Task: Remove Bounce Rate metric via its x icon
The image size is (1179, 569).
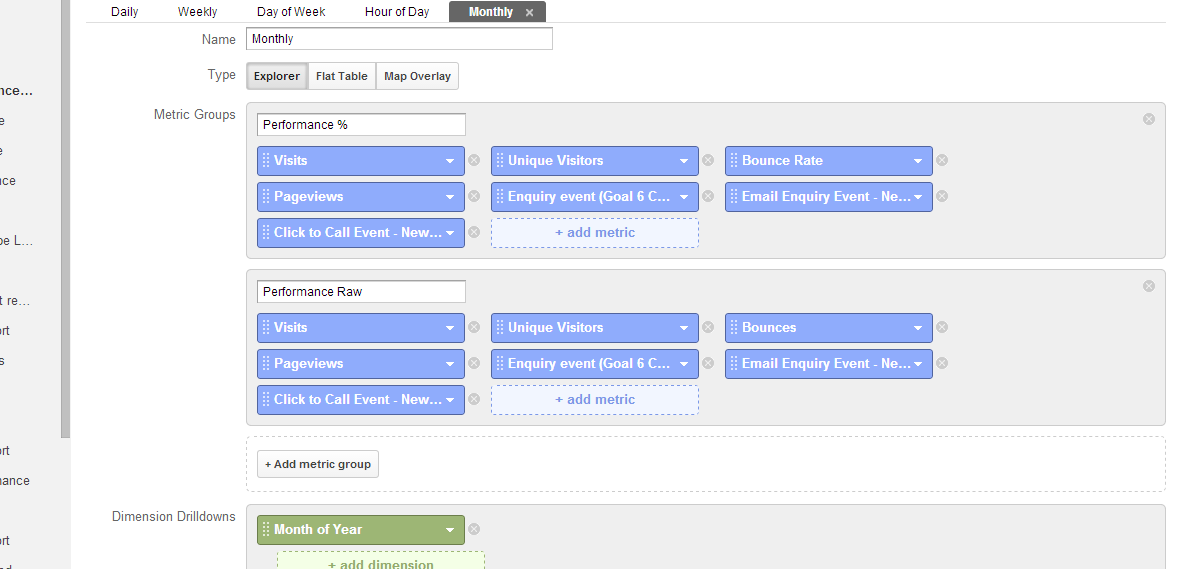Action: [942, 160]
